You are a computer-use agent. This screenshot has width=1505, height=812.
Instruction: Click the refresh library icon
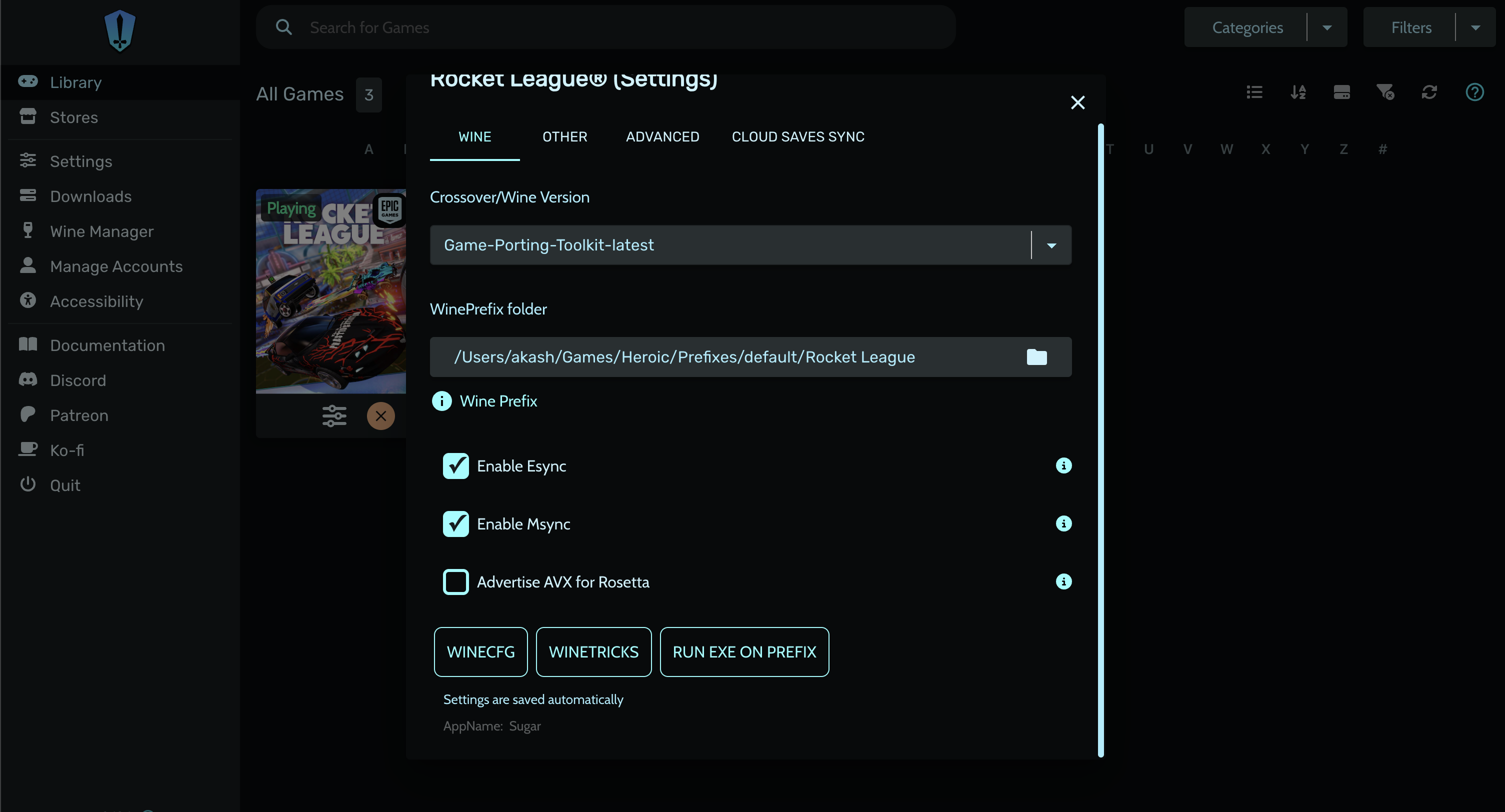pos(1429,92)
